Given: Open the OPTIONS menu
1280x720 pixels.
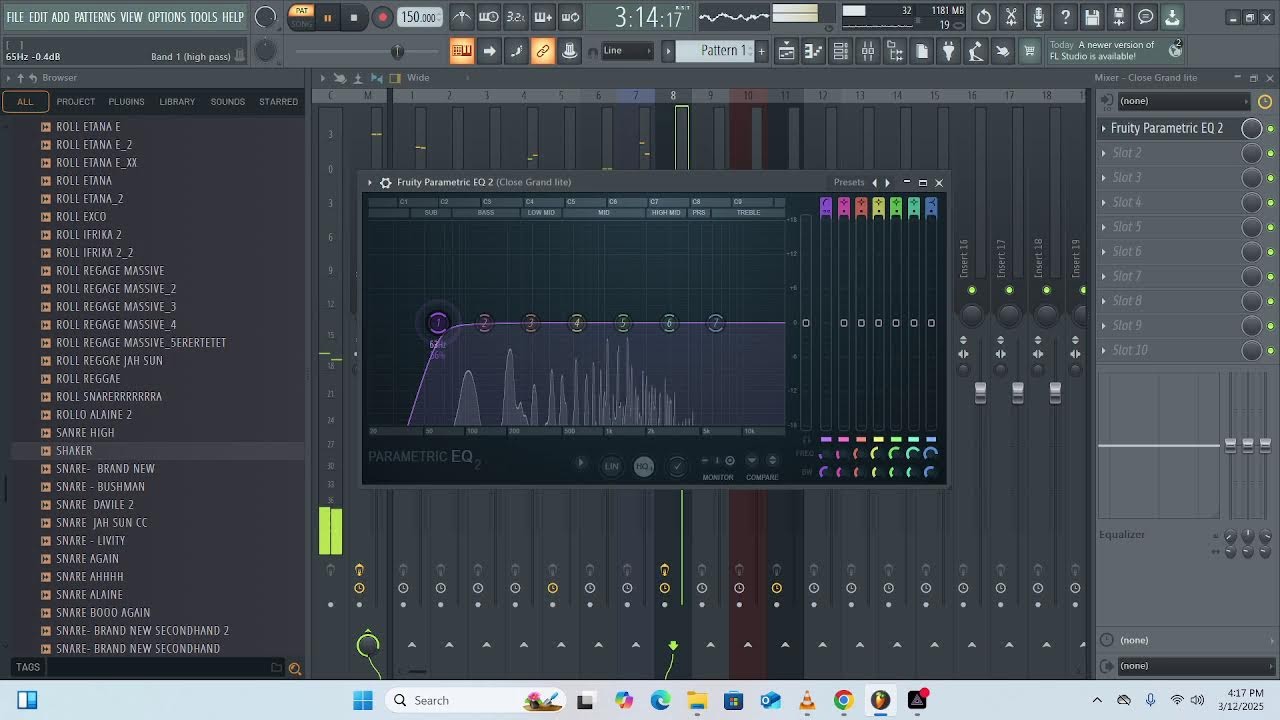Looking at the screenshot, I should point(167,17).
